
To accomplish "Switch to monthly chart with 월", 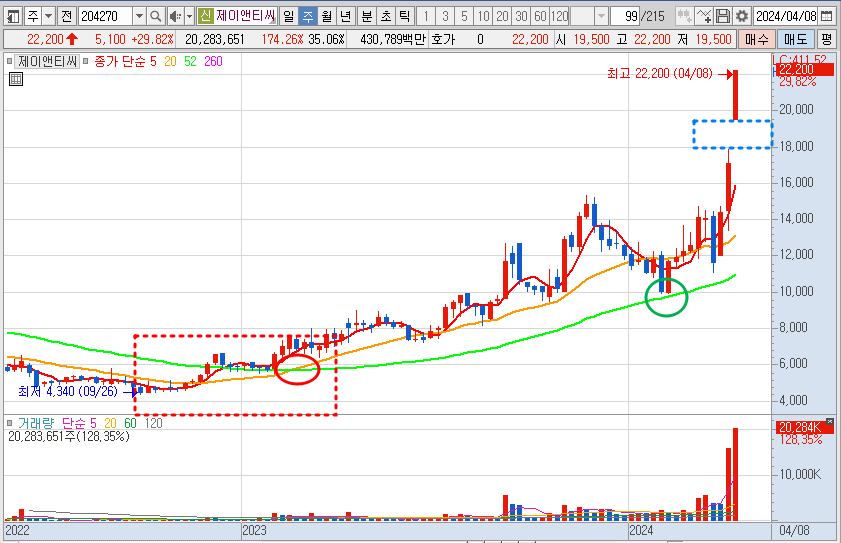I will 327,16.
